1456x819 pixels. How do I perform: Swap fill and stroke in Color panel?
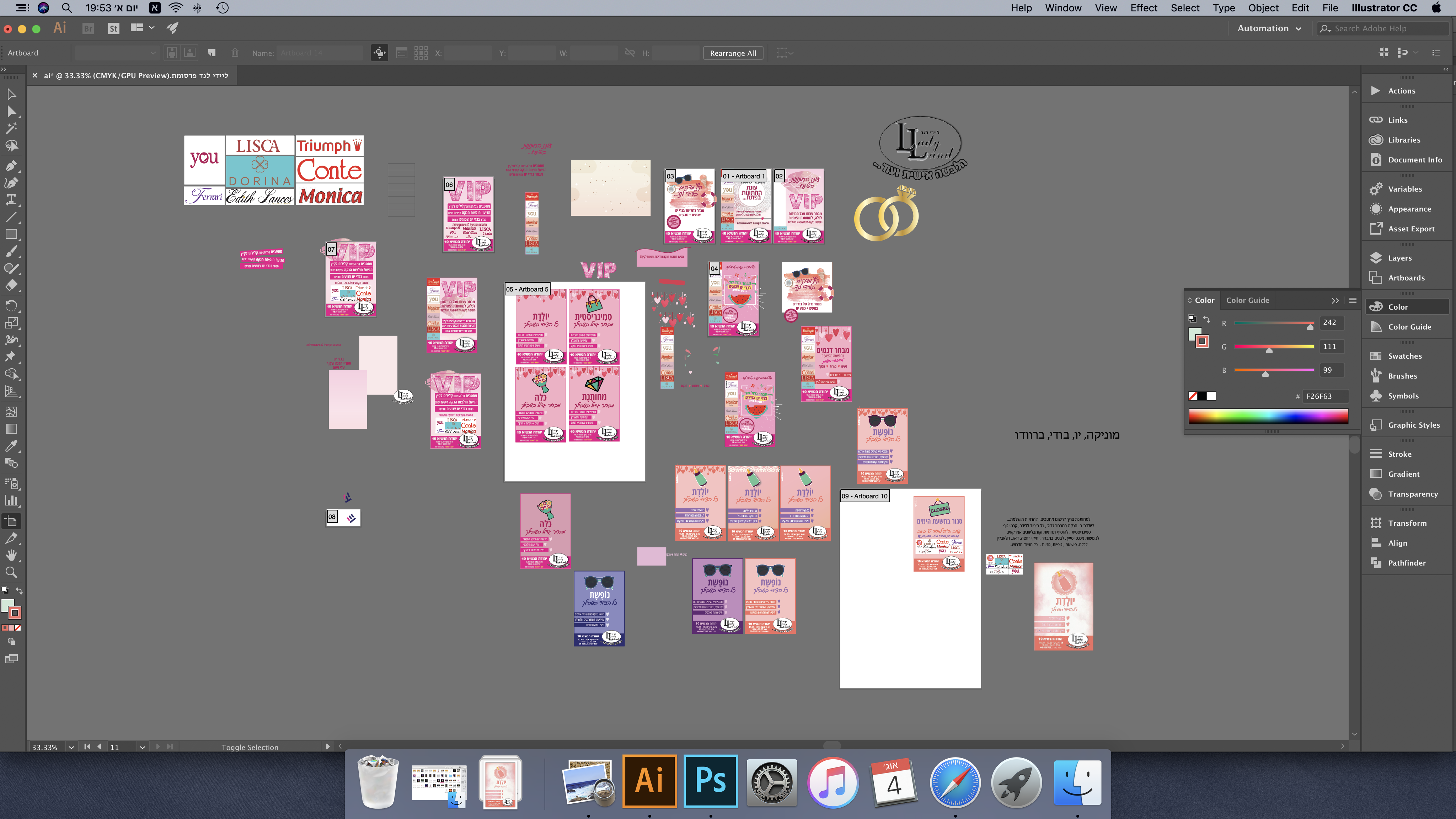pos(1206,319)
